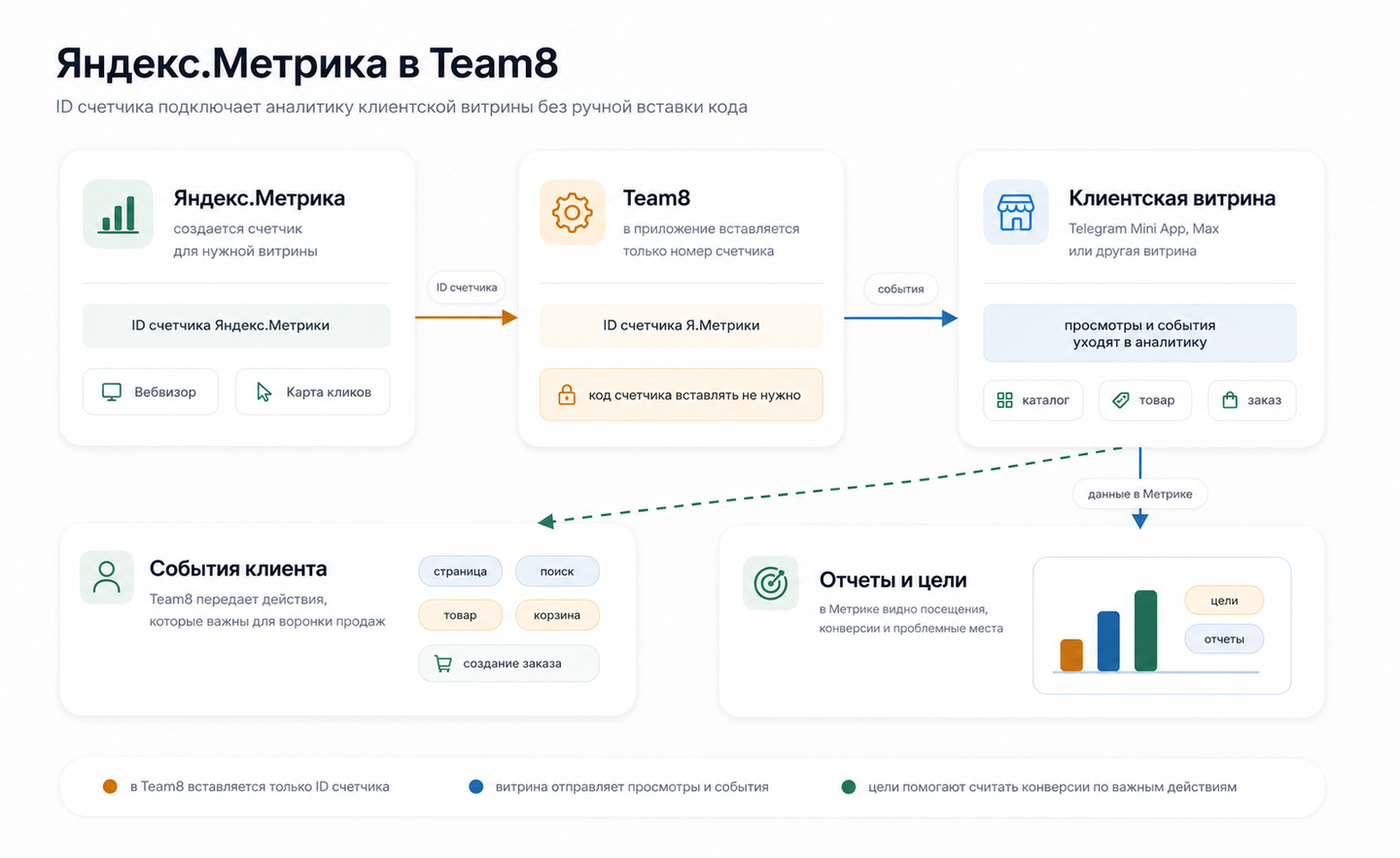The width and height of the screenshot is (1400, 858).
Task: Click the orange gear icon beside Team8
Action: tap(573, 213)
